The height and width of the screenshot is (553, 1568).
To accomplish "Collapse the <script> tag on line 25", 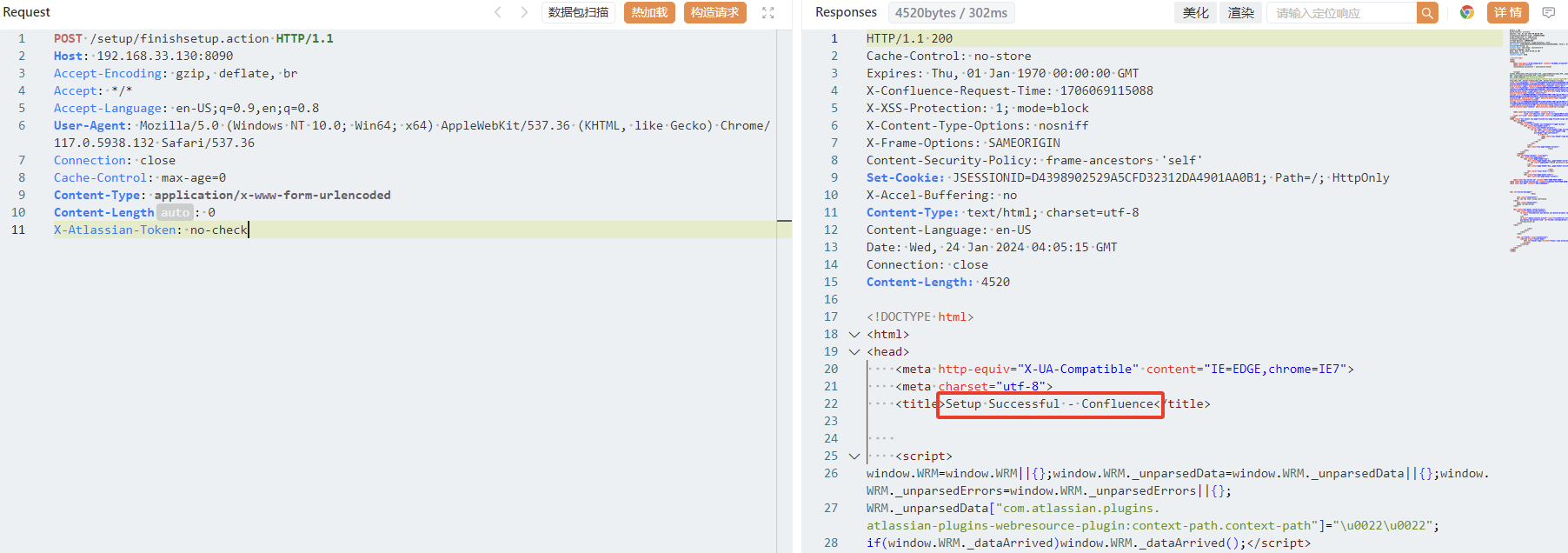I will pos(854,456).
